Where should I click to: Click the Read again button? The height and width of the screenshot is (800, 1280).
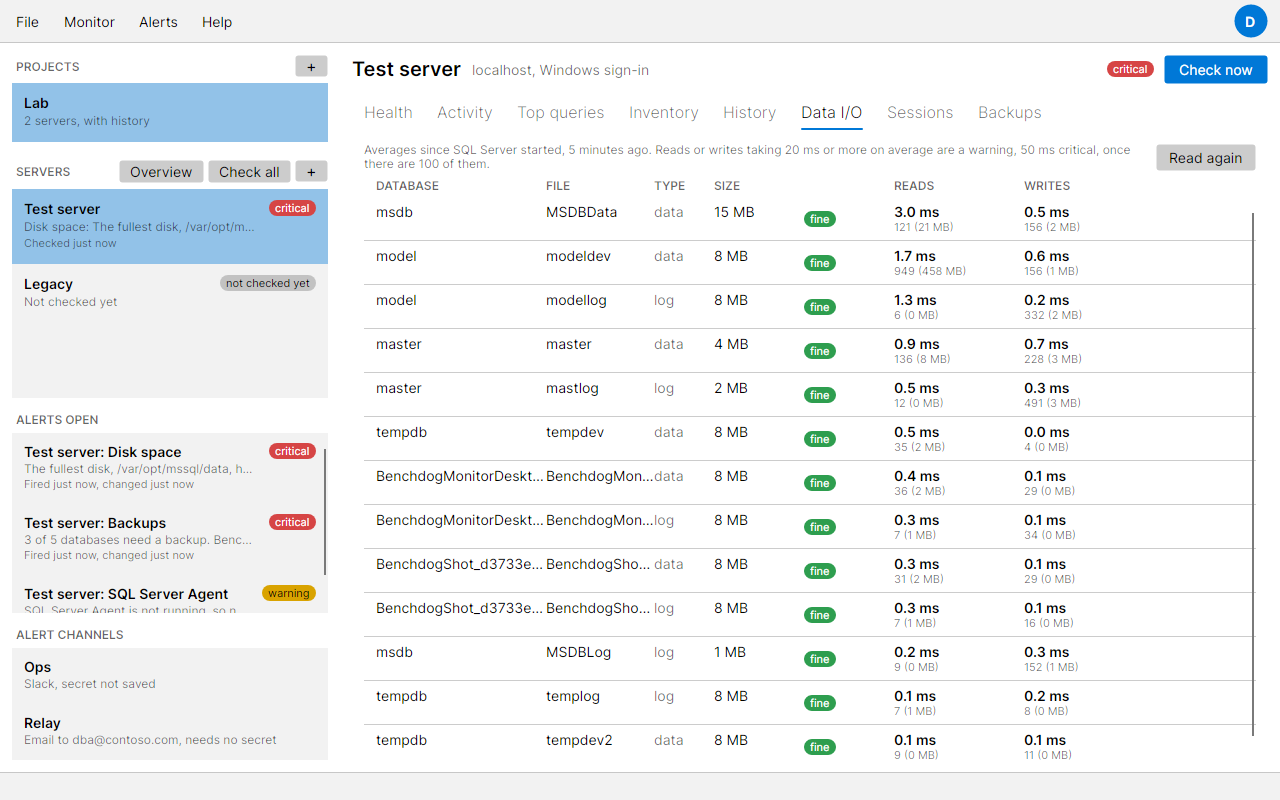1205,157
